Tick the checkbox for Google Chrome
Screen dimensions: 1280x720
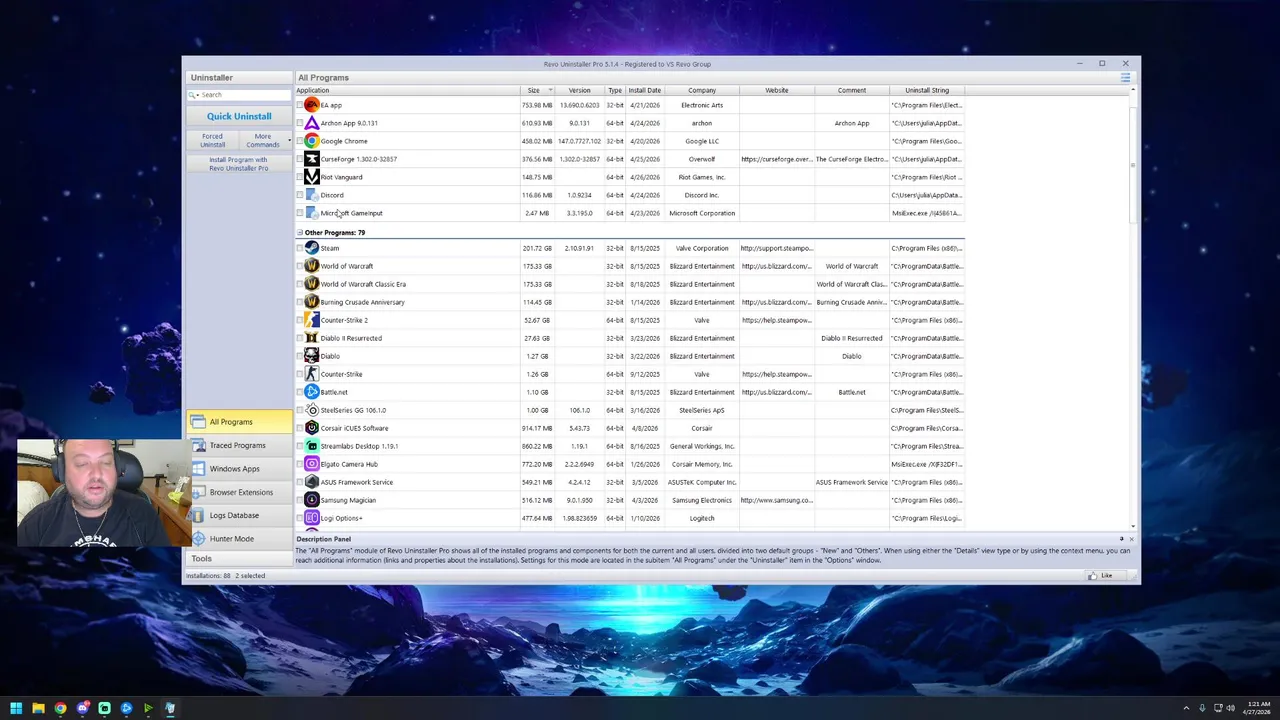pos(300,141)
